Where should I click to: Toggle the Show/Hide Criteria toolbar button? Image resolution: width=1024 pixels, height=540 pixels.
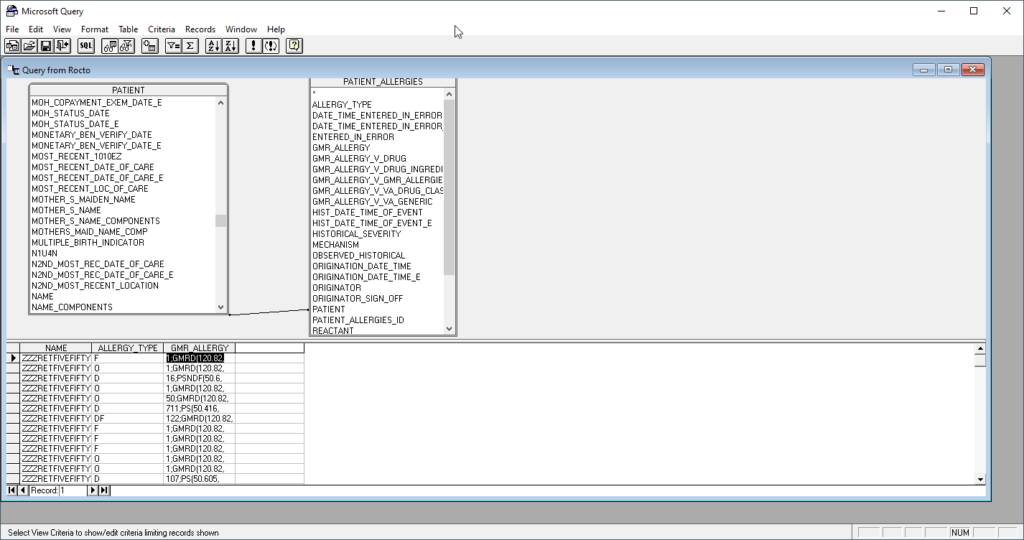tap(127, 46)
